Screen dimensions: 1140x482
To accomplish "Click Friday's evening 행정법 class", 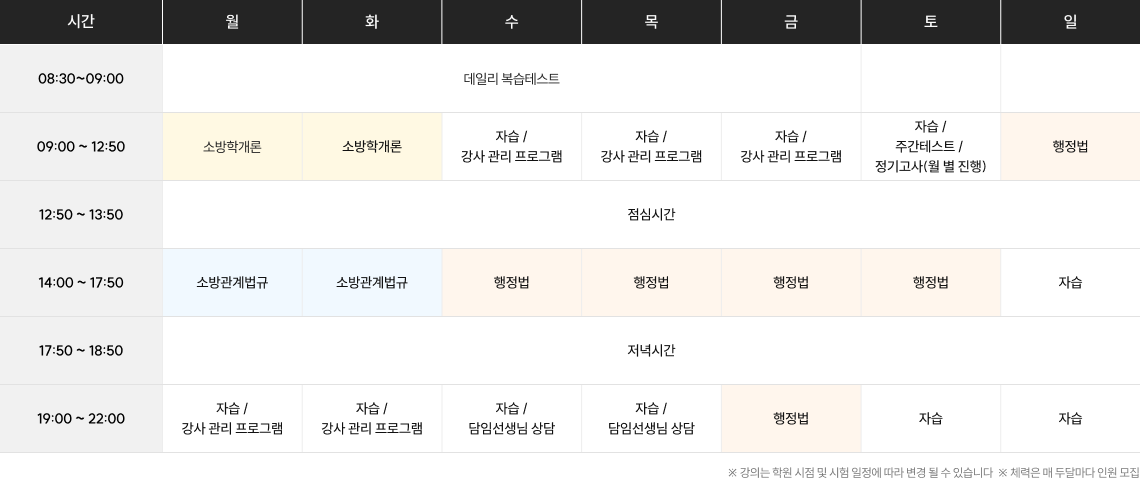I will pos(791,419).
